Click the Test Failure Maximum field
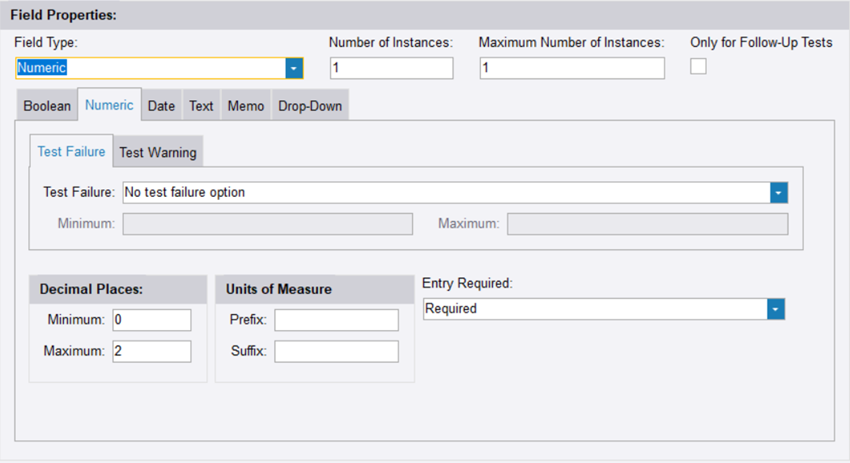The image size is (850, 463). [x=647, y=223]
